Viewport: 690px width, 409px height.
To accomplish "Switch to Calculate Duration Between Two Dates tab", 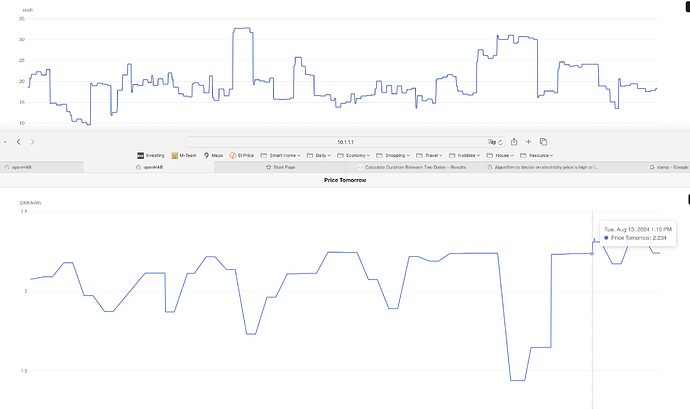I will pos(411,167).
